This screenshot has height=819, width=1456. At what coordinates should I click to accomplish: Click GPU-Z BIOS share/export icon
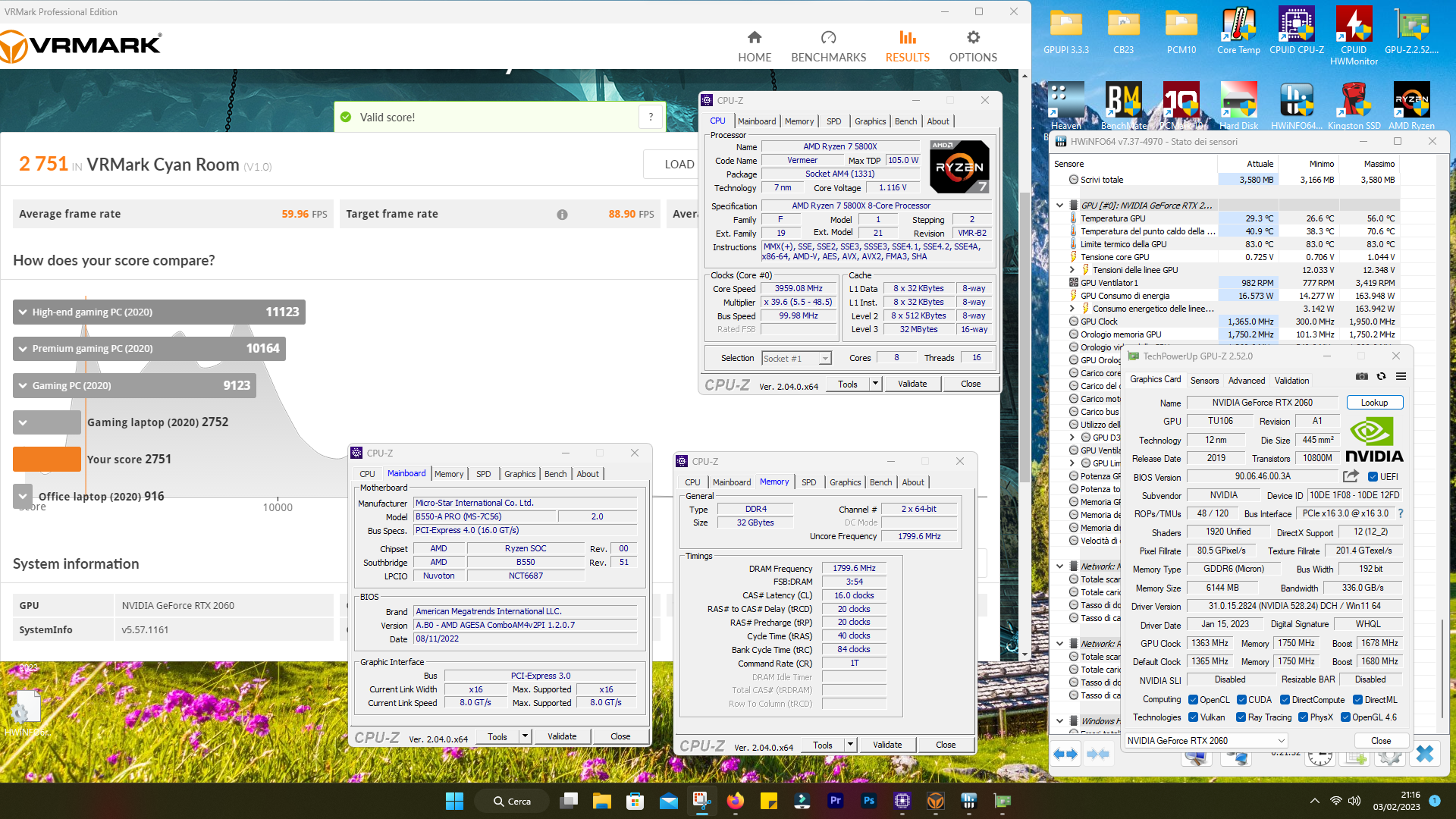point(1351,476)
